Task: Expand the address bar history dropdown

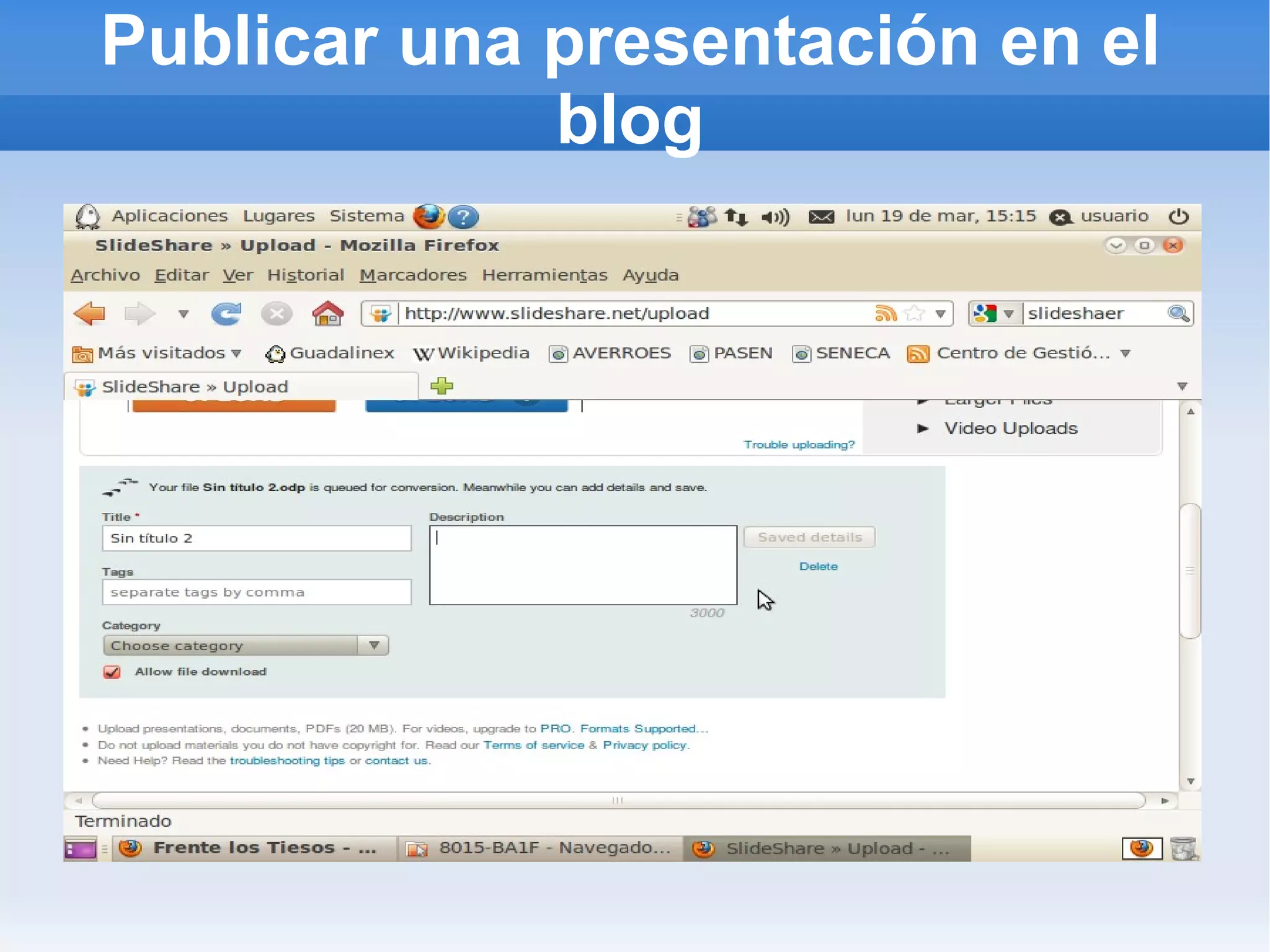Action: 940,314
